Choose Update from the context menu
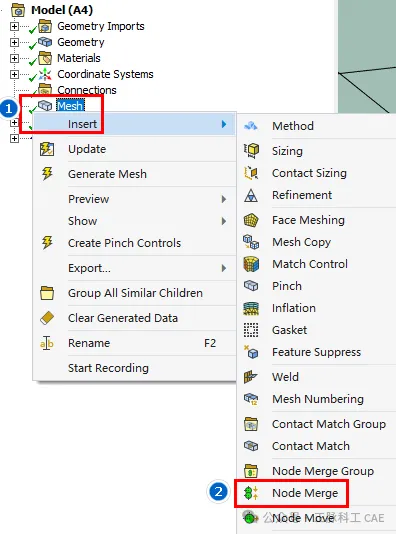The width and height of the screenshot is (396, 534). pyautogui.click(x=134, y=149)
